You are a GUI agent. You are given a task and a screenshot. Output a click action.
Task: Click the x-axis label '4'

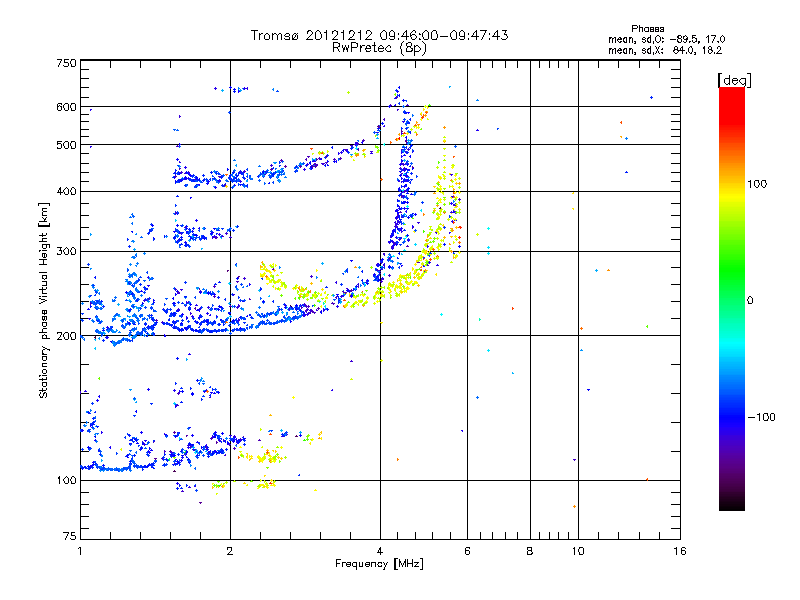tap(380, 551)
